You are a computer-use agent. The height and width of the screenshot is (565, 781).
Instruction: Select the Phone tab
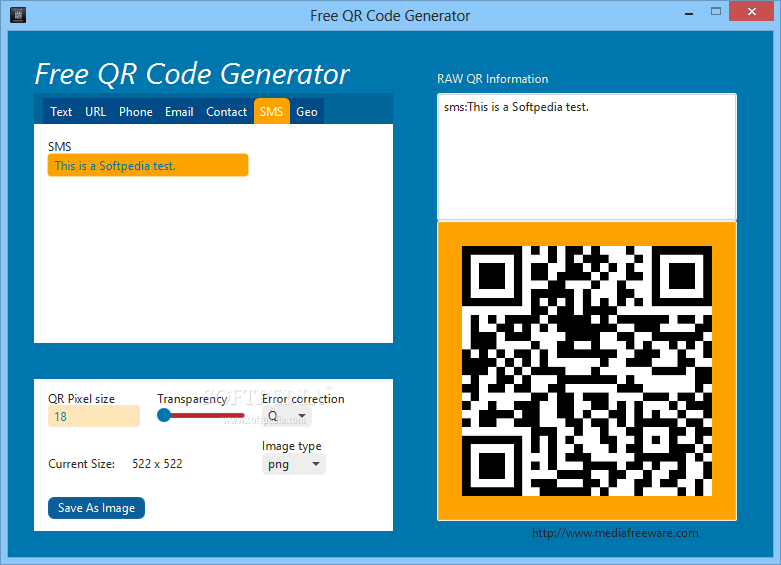135,112
